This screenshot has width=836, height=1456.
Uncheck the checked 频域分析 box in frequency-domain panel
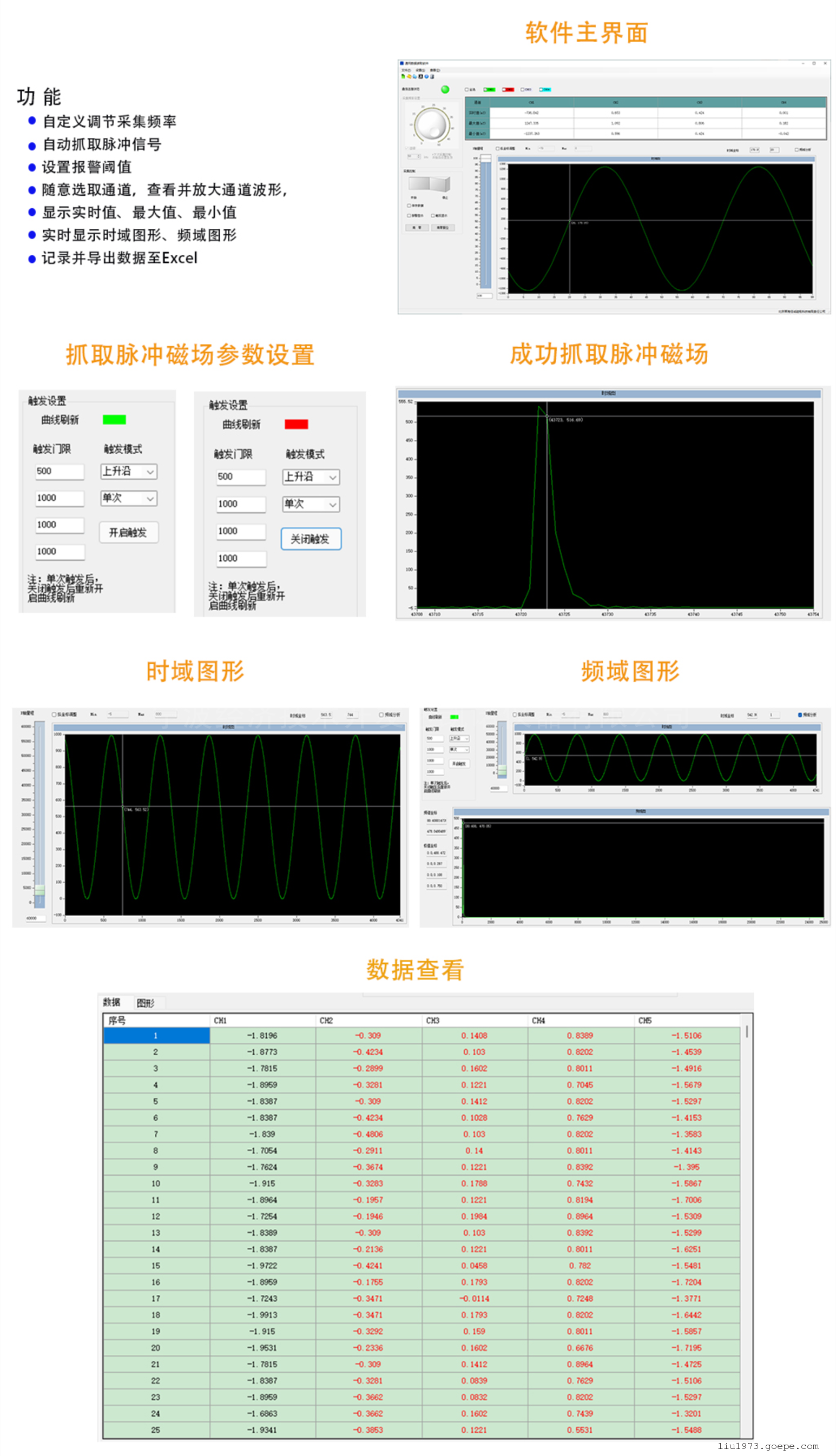click(x=800, y=714)
